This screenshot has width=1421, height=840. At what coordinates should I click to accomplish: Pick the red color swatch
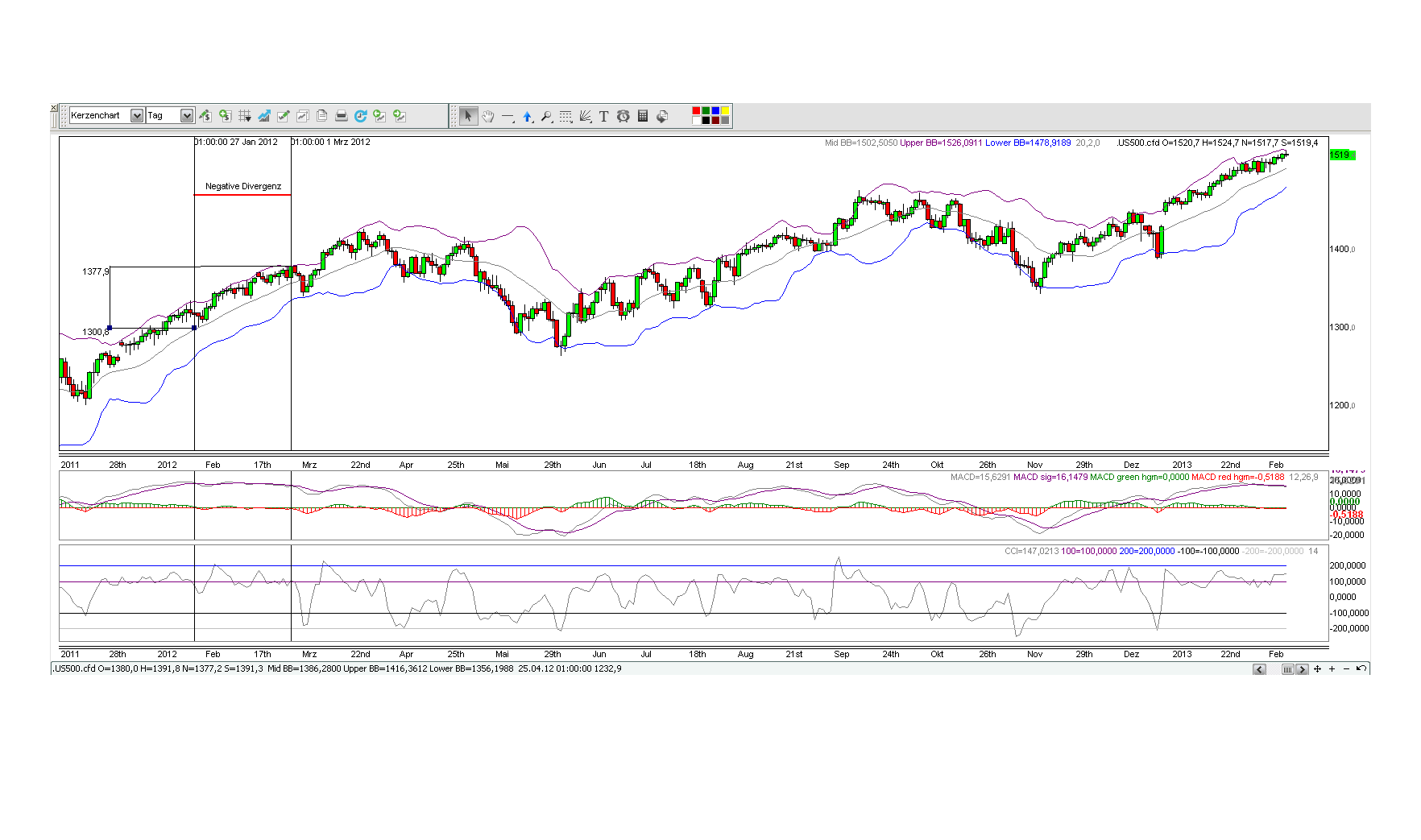tap(697, 111)
